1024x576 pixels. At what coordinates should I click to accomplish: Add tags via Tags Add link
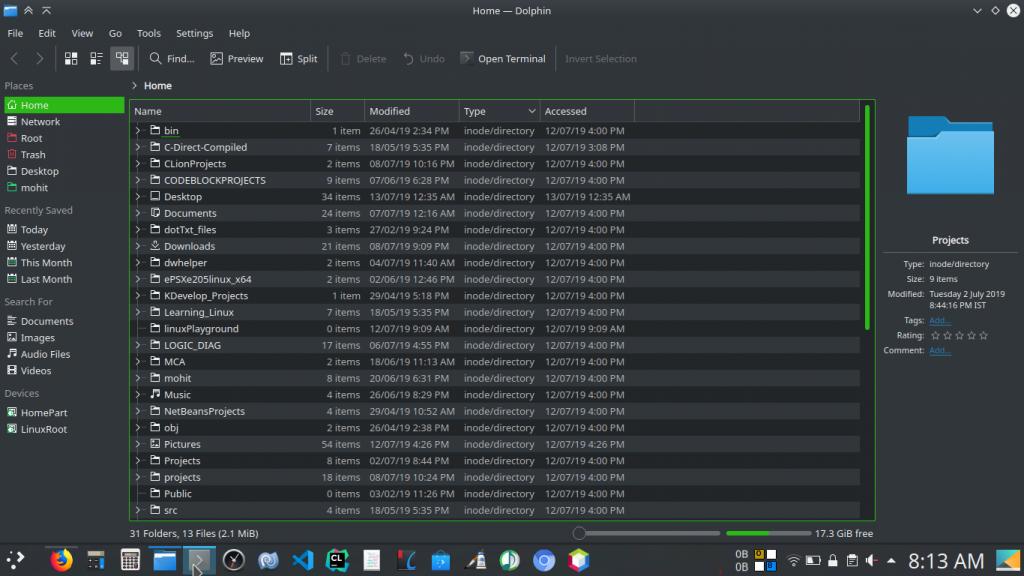pos(939,320)
